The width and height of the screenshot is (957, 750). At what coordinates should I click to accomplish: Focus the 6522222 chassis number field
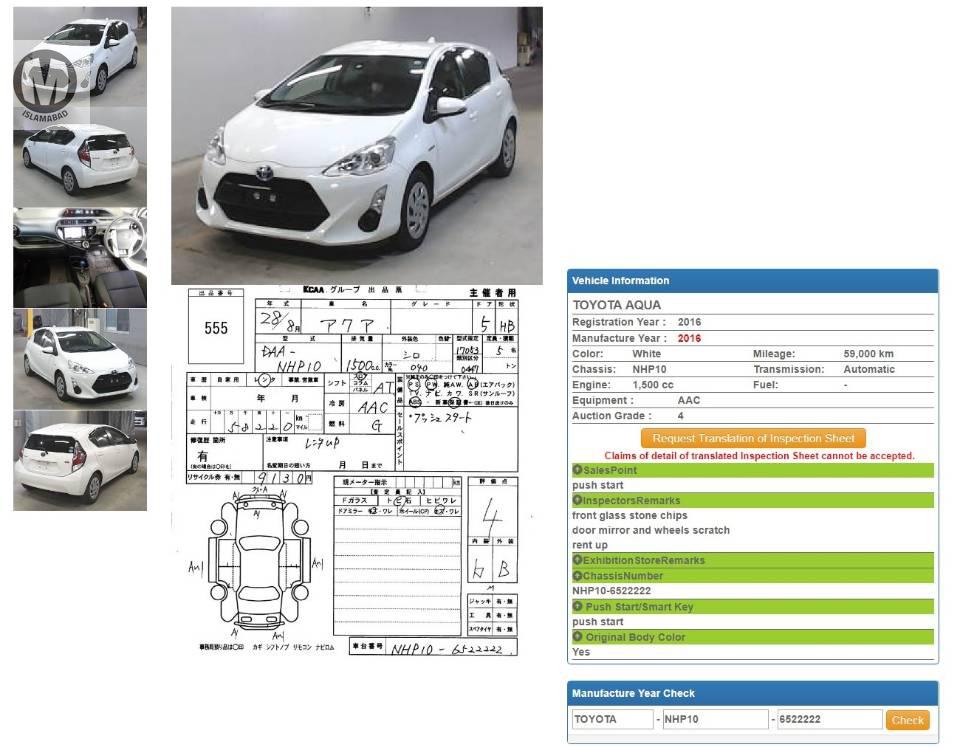827,720
